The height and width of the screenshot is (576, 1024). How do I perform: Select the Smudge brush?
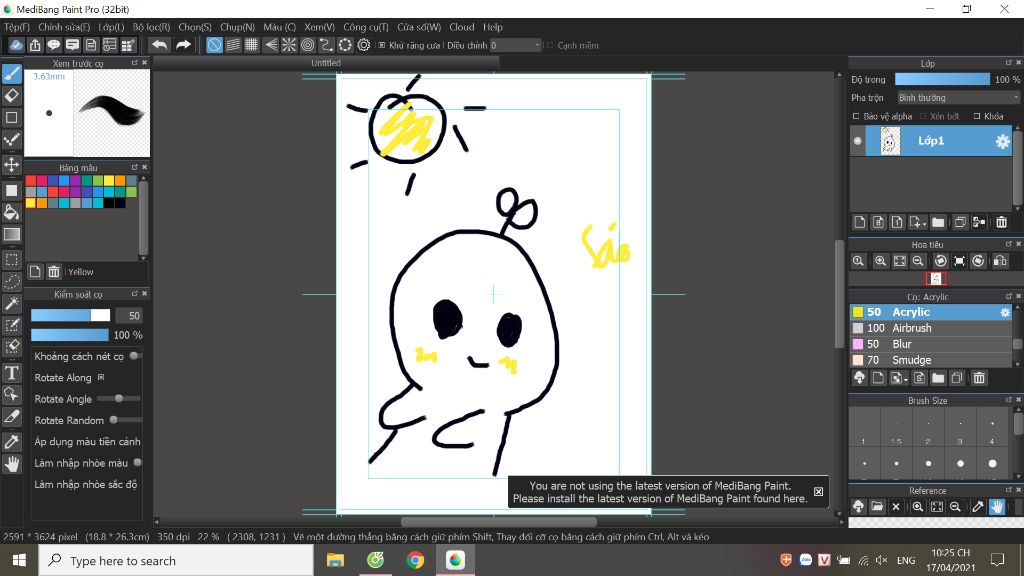click(931, 360)
